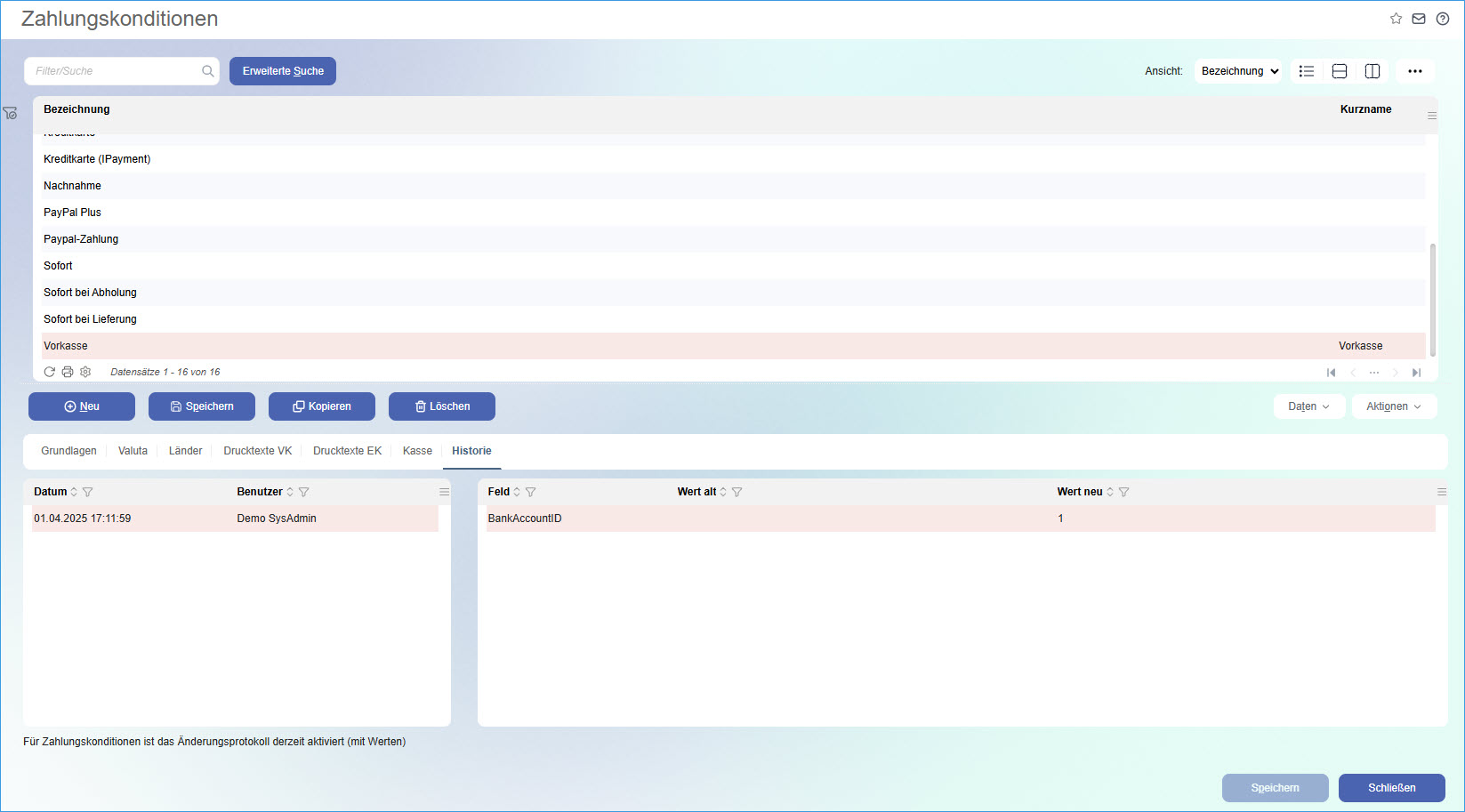1465x812 pixels.
Task: Open the column menu of the Bezeichnung table
Action: pyautogui.click(x=1432, y=116)
